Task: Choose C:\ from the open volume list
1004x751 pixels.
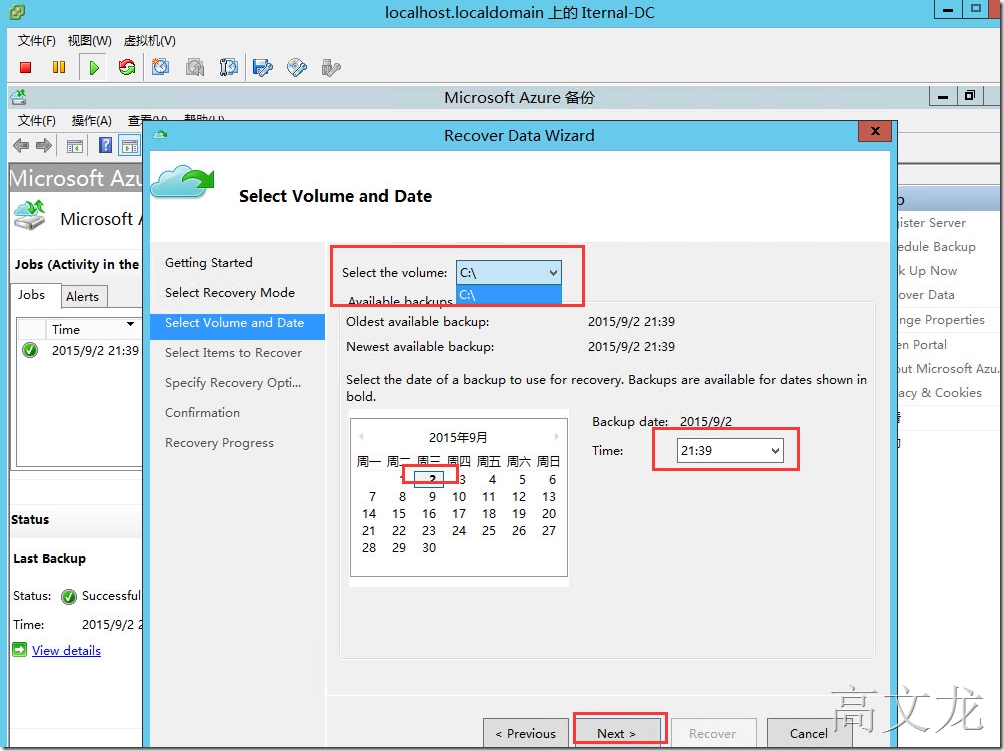Action: pyautogui.click(x=509, y=295)
